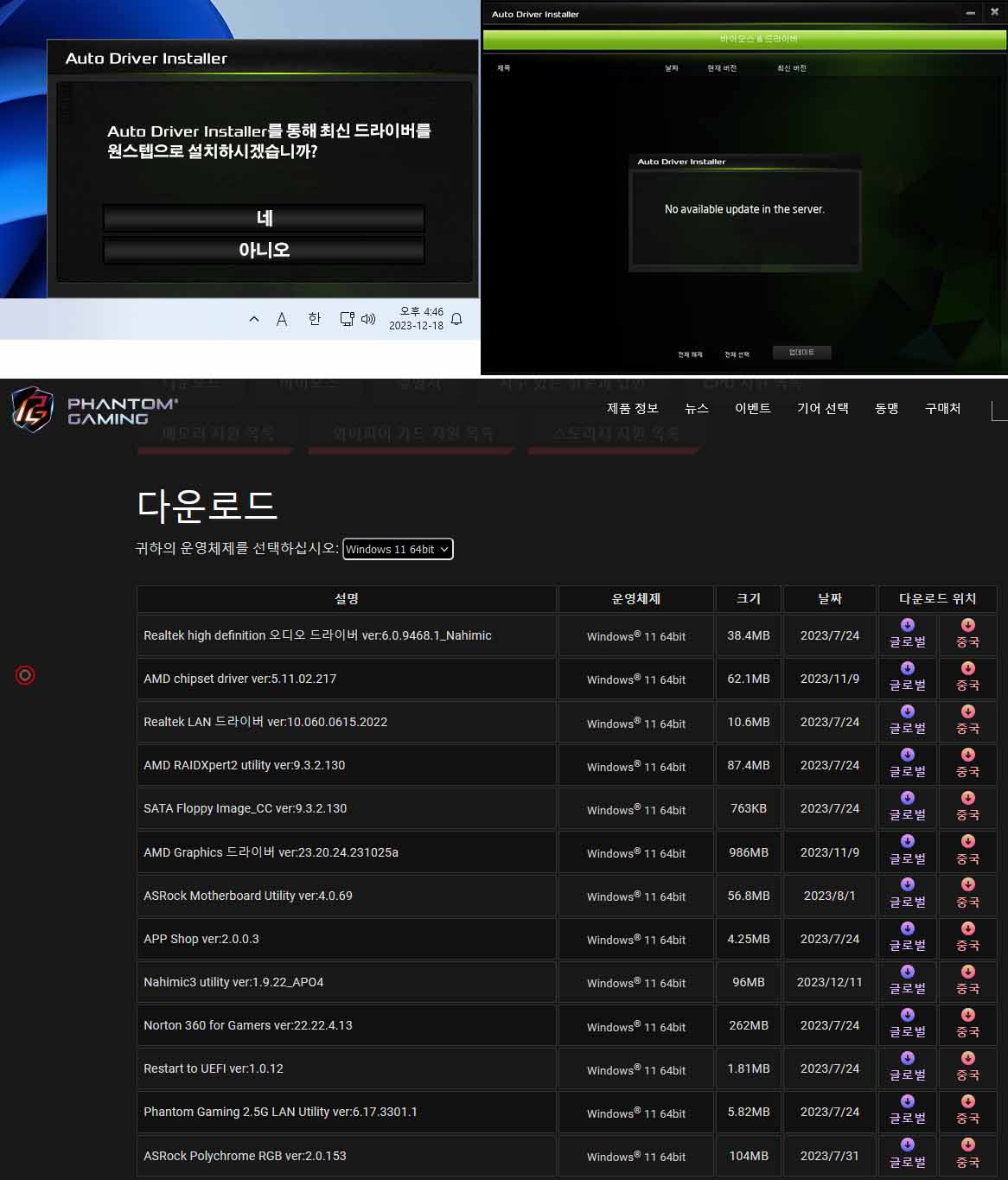This screenshot has height=1180, width=1008.
Task: Download Realtek LAN driver global icon
Action: point(908,711)
